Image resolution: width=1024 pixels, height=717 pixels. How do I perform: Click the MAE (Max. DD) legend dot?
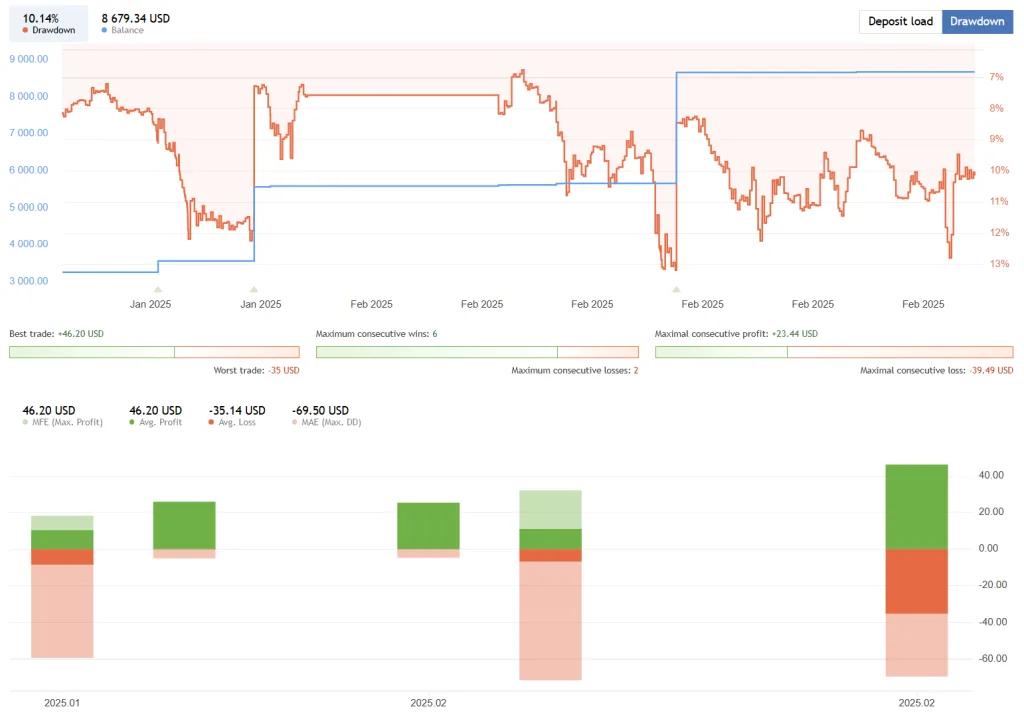(295, 423)
